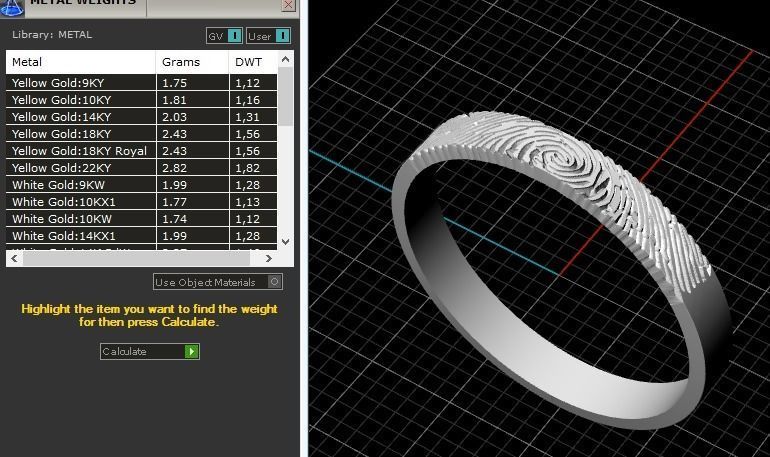This screenshot has height=457, width=770.
Task: Click the Calculate button
Action: 150,351
